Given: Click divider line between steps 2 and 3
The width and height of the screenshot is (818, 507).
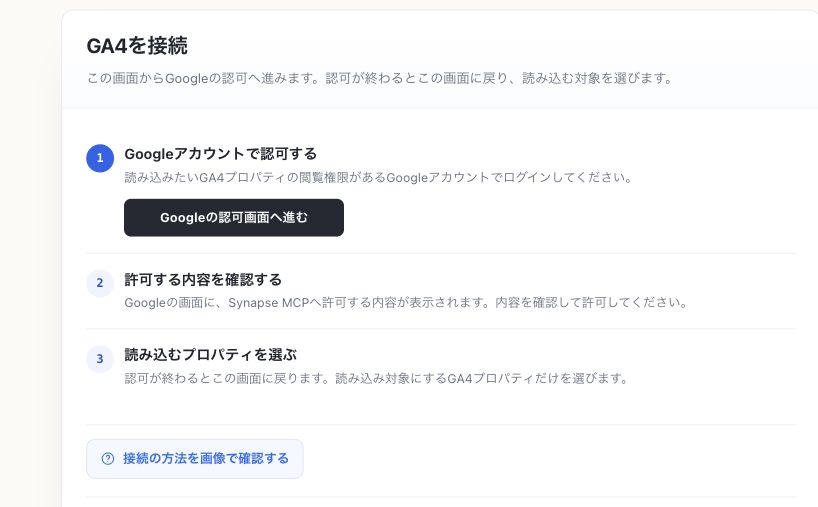Looking at the screenshot, I should point(441,329).
